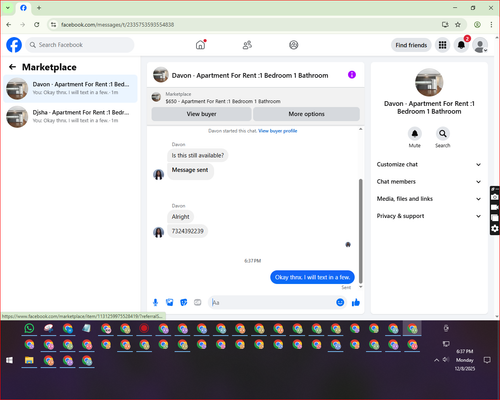500x400 pixels.
Task: Search in conversation with magnifier icon
Action: [443, 134]
